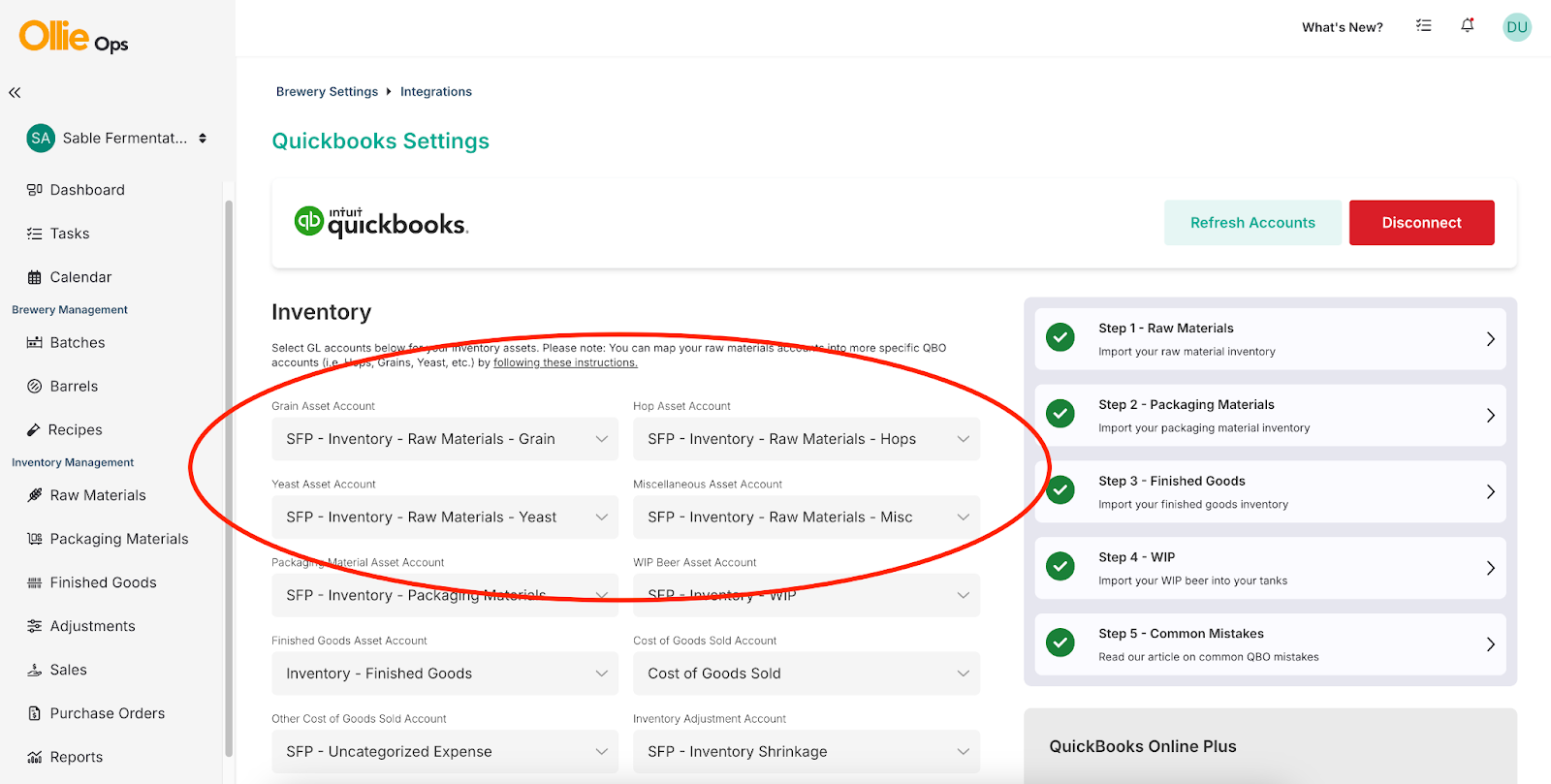Screen dimensions: 1551x784
Task: Open Inventory Adjustment Account dropdown
Action: tap(807, 752)
